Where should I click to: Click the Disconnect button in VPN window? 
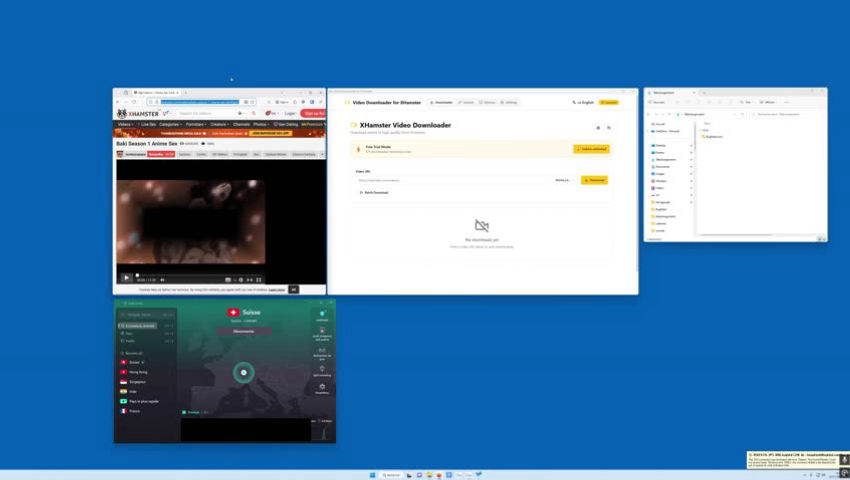click(x=243, y=331)
